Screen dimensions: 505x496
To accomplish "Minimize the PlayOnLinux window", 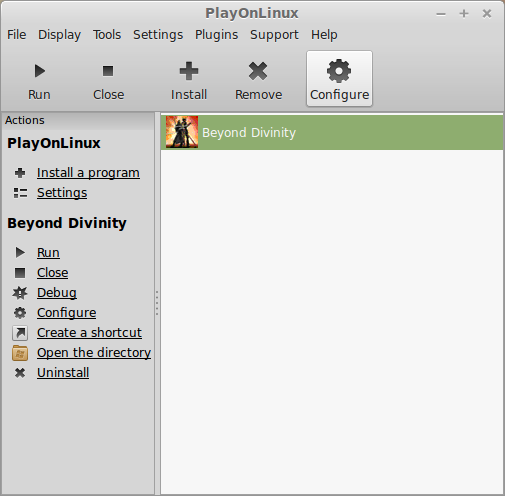I will (x=441, y=14).
